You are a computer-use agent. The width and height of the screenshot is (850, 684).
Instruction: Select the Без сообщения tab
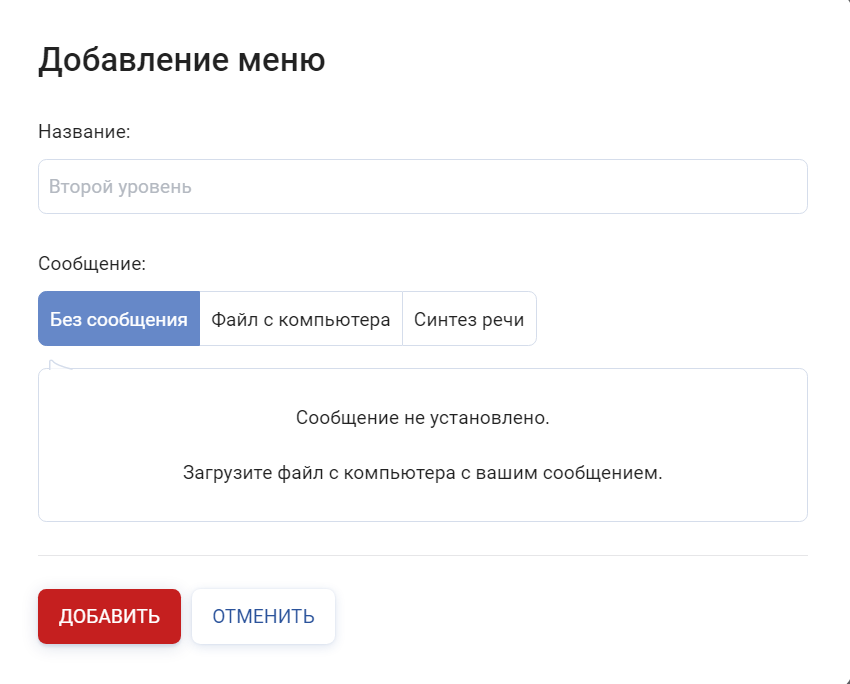tap(119, 320)
